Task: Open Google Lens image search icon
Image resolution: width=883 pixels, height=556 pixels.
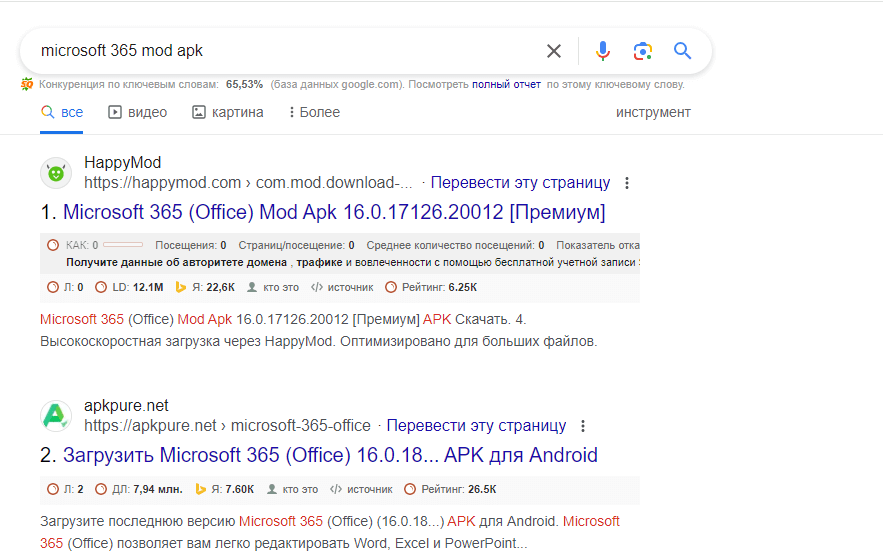Action: click(642, 51)
